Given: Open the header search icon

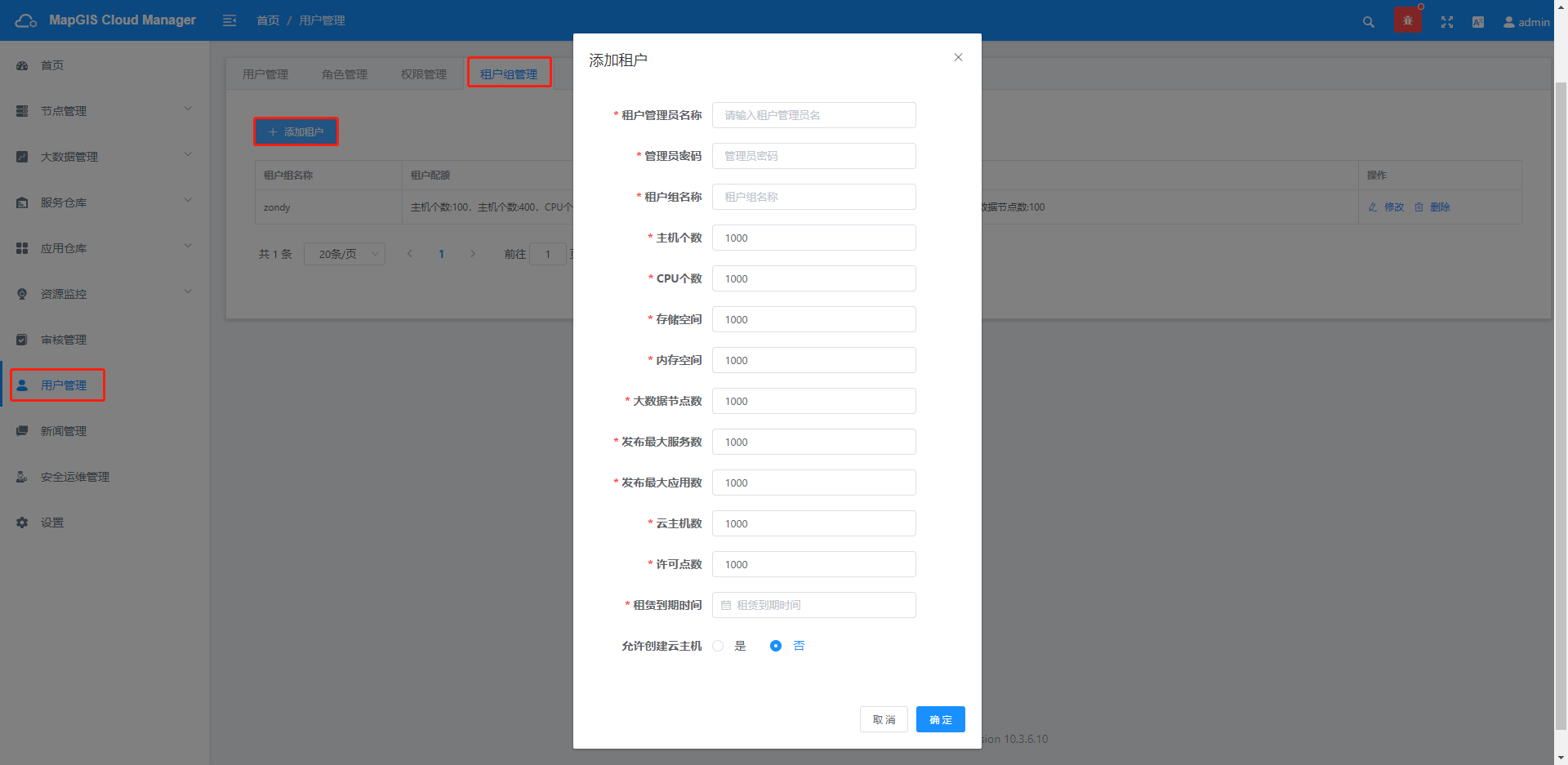Looking at the screenshot, I should point(1369,22).
